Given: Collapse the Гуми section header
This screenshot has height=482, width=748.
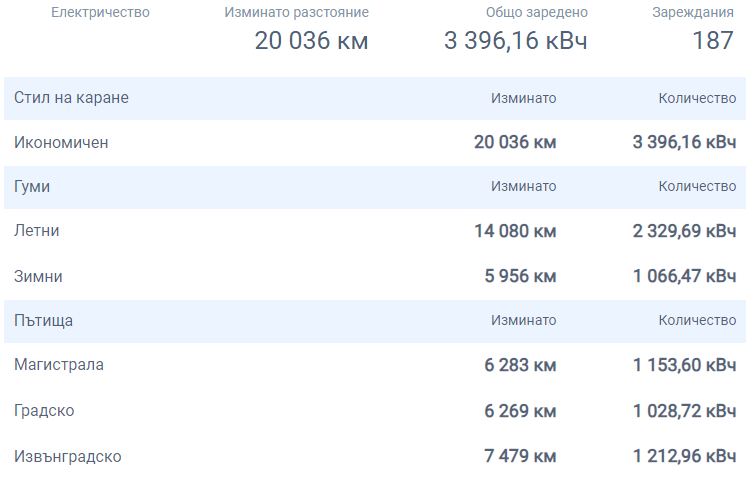Looking at the screenshot, I should click(x=32, y=187).
